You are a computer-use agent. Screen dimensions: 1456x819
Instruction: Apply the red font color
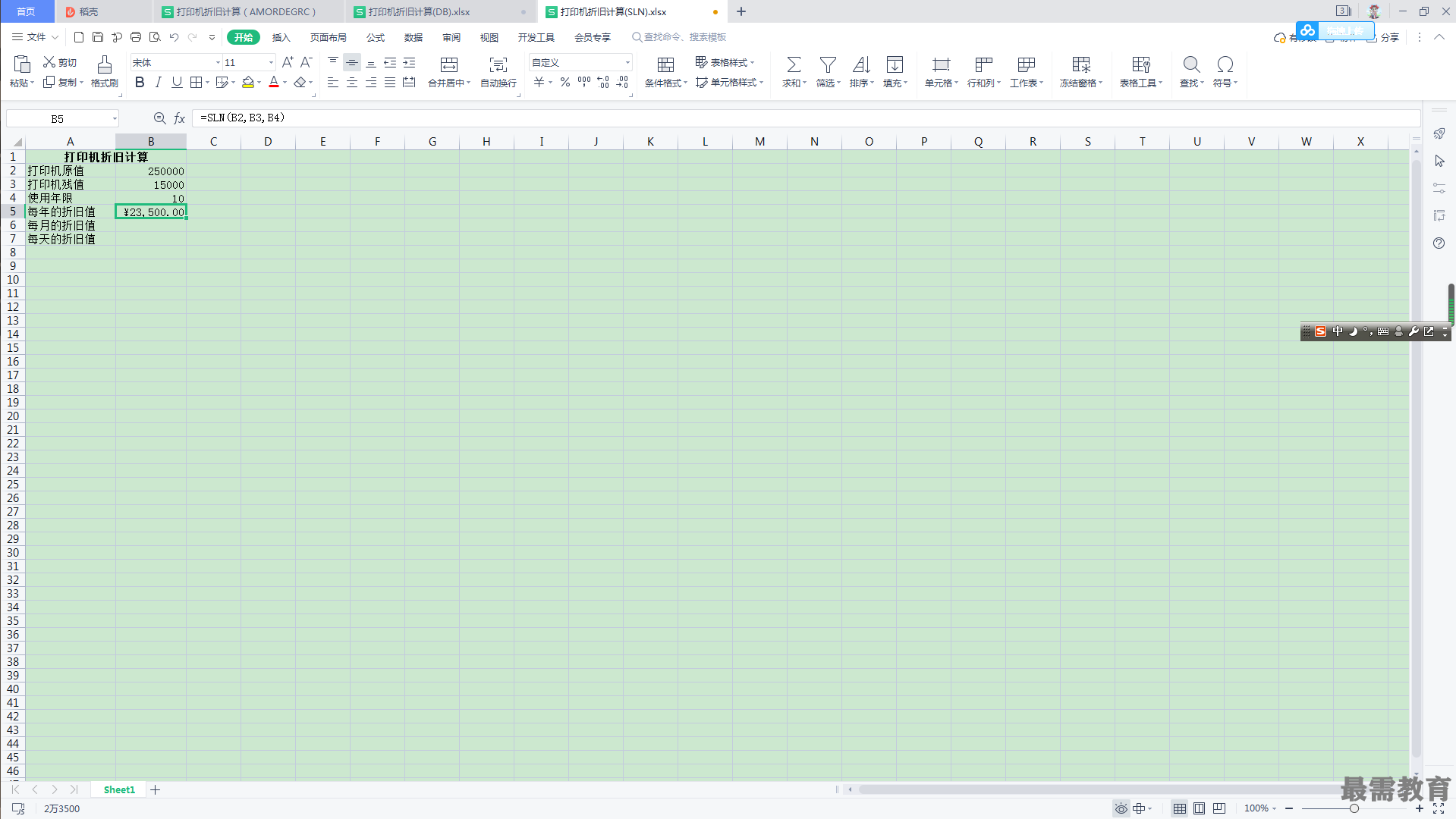274,82
